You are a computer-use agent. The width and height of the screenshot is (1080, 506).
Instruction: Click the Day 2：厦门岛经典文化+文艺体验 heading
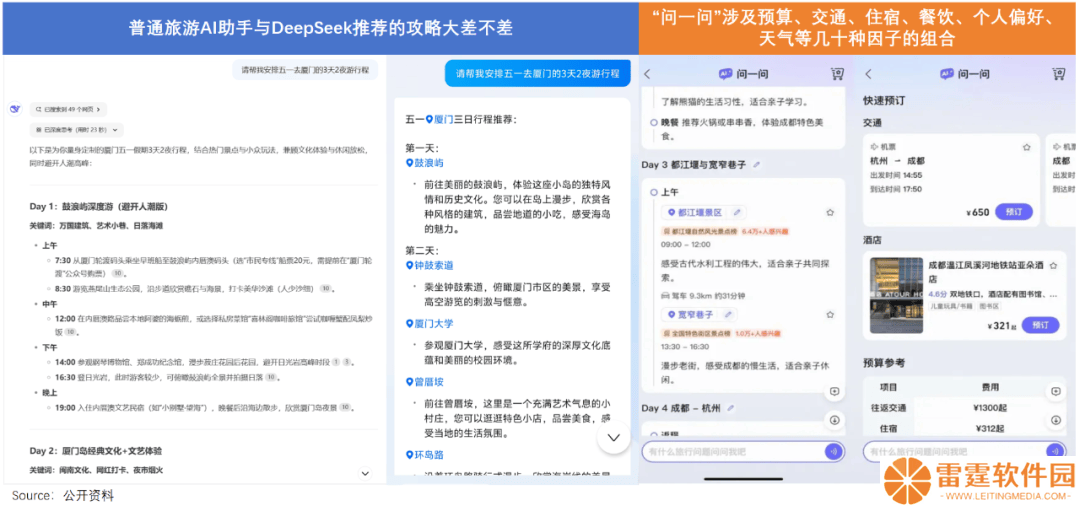[x=96, y=451]
